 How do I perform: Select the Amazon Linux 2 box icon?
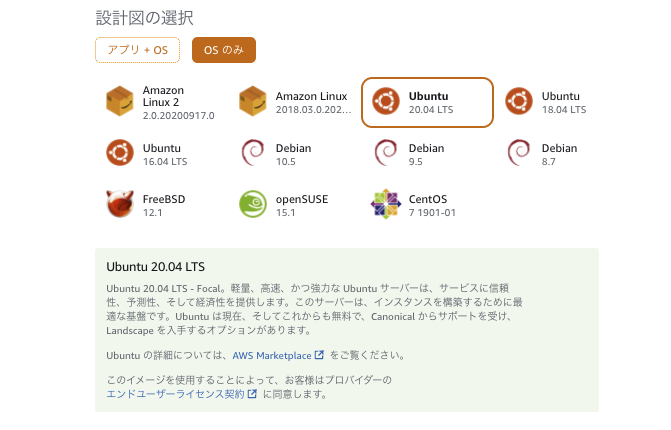[120, 102]
